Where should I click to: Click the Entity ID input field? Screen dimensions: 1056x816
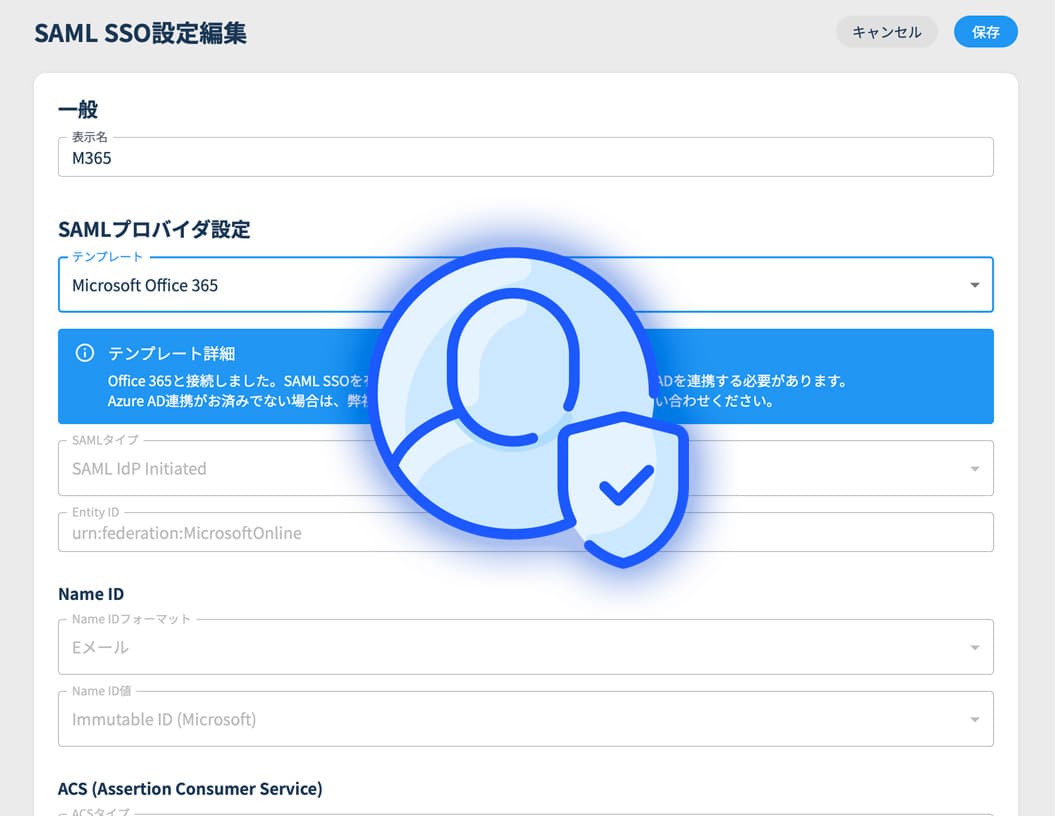click(x=200, y=533)
